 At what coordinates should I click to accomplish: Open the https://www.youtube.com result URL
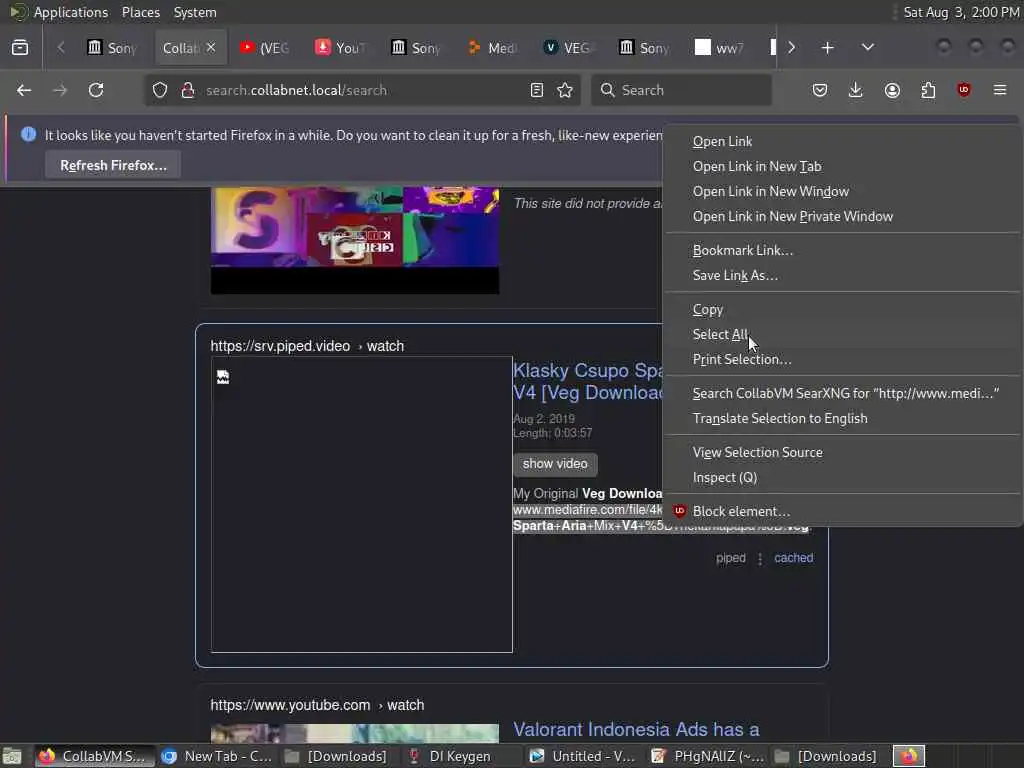[317, 705]
